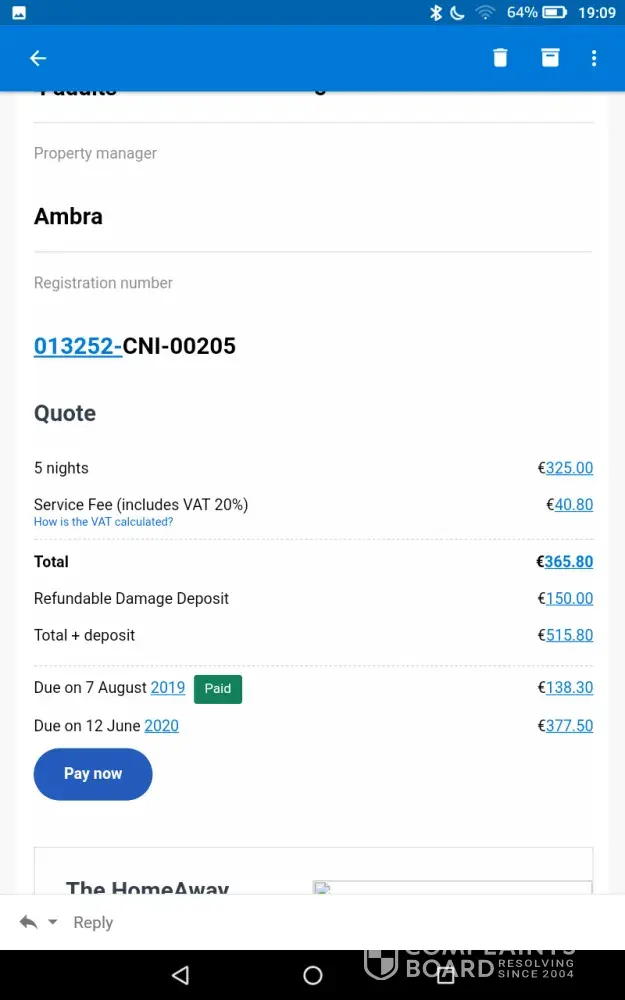Tap the green Paid status badge

[218, 689]
